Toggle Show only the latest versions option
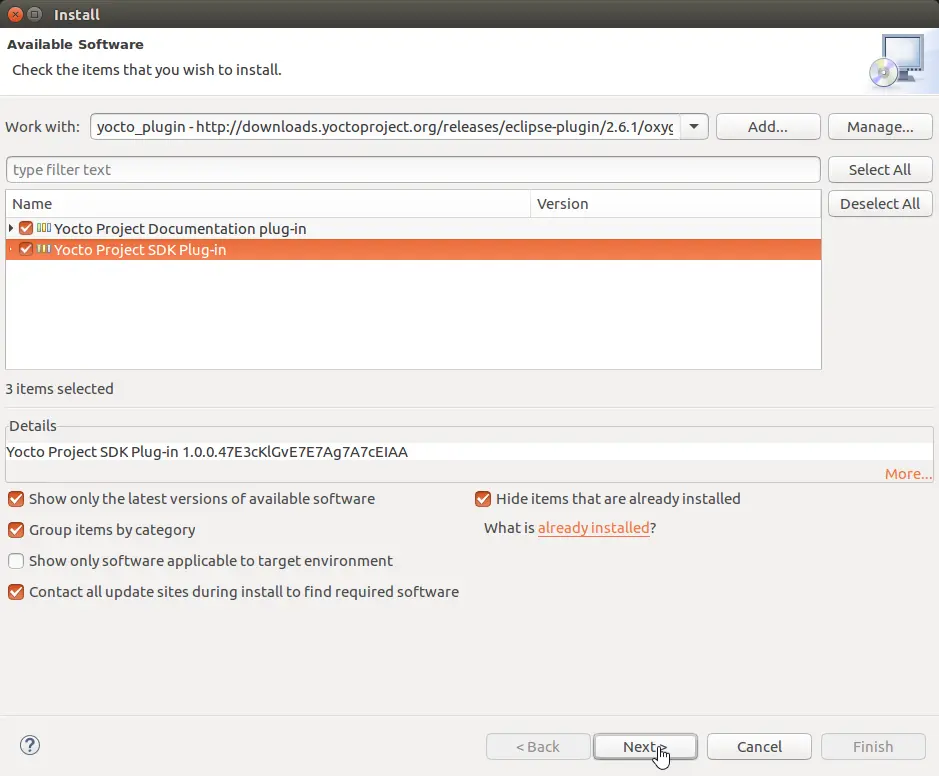The width and height of the screenshot is (939, 776). point(16,499)
